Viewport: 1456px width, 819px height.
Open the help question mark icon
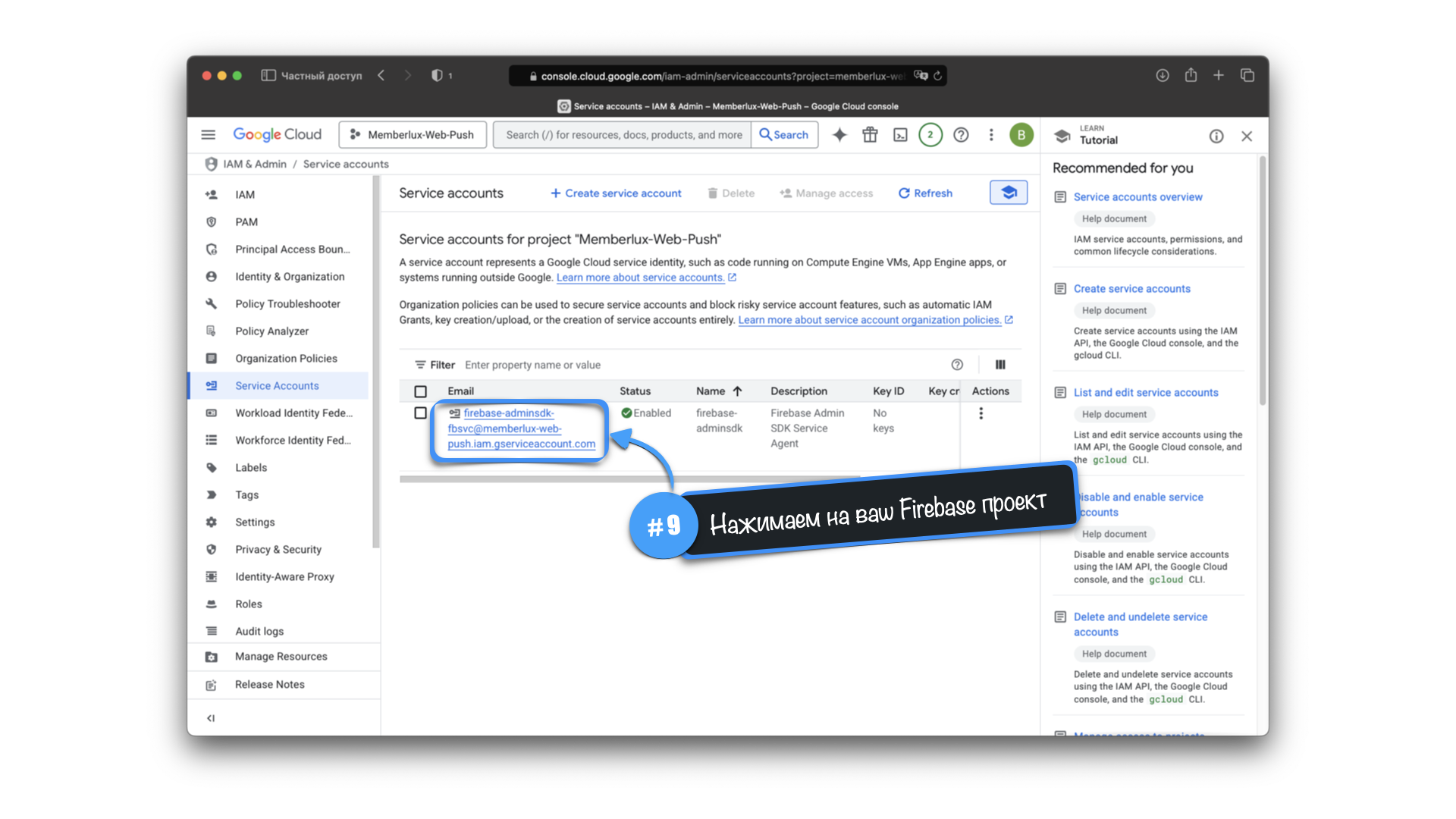tap(961, 135)
